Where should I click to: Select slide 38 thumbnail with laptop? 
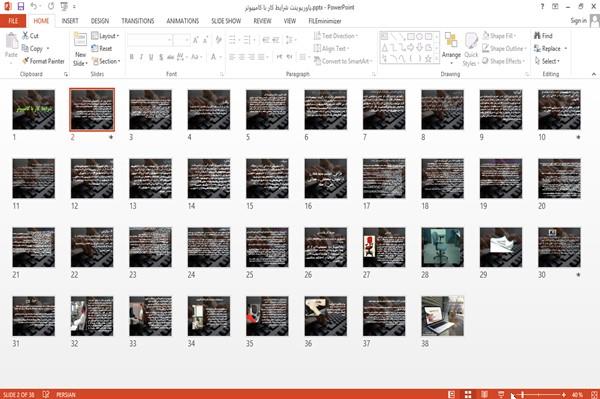coord(442,316)
